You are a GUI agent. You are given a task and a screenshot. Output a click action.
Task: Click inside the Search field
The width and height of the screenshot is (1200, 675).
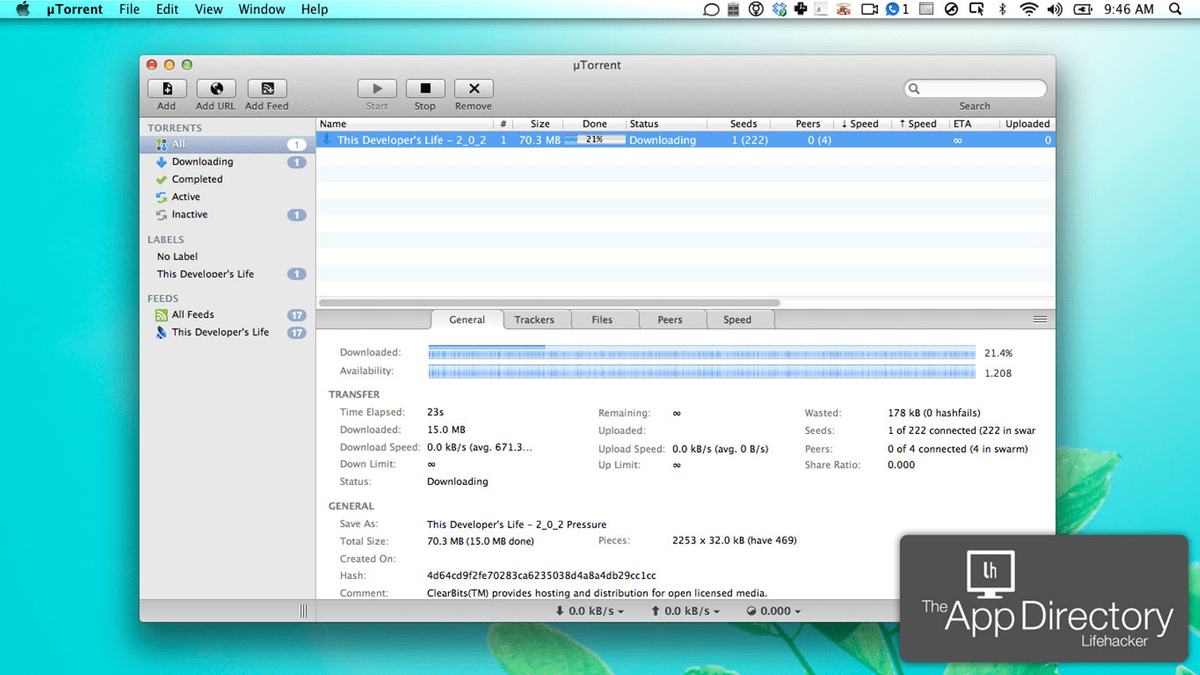point(975,88)
